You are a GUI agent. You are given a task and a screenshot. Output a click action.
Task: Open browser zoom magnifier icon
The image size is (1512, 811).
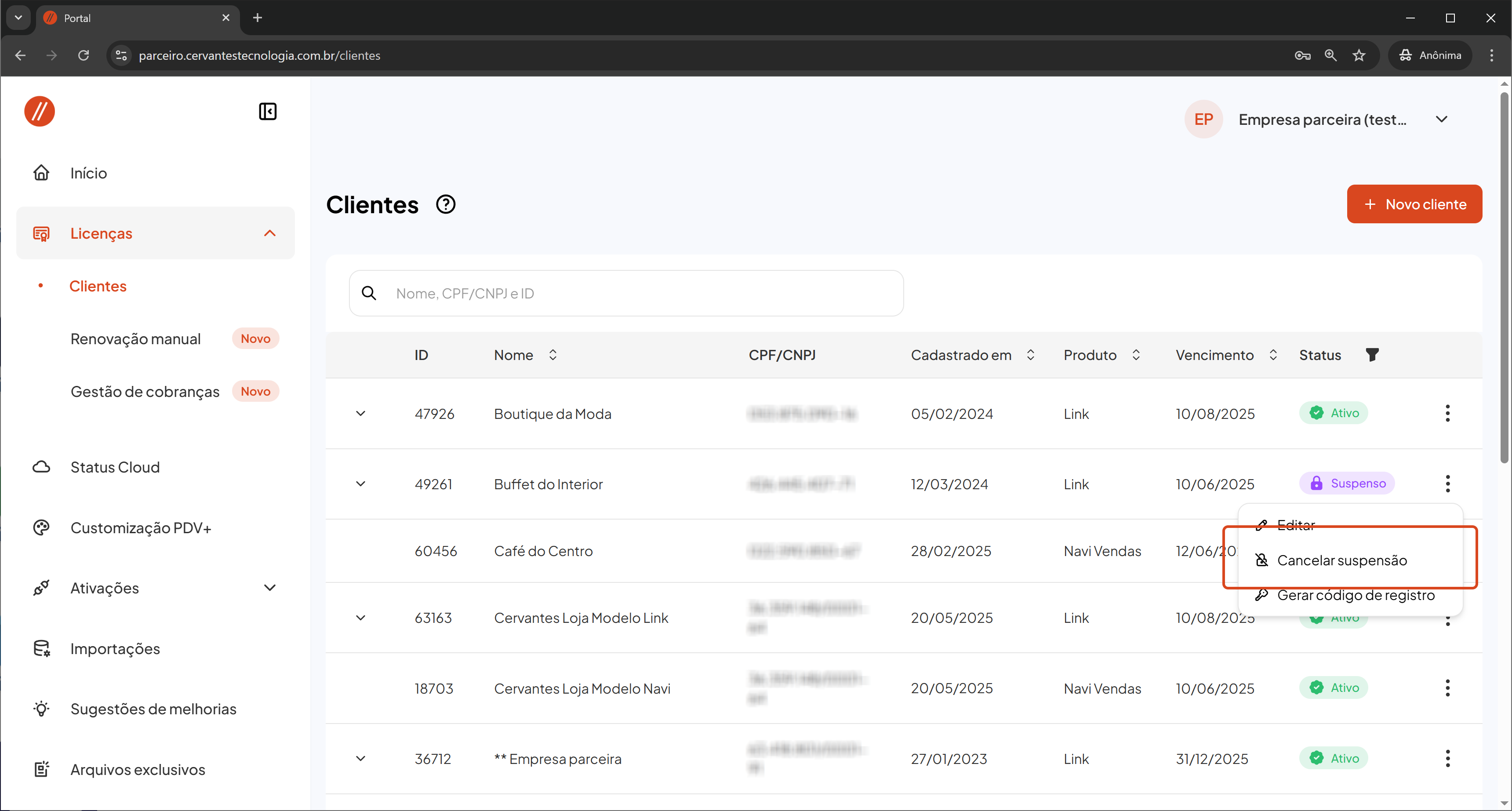pyautogui.click(x=1330, y=55)
